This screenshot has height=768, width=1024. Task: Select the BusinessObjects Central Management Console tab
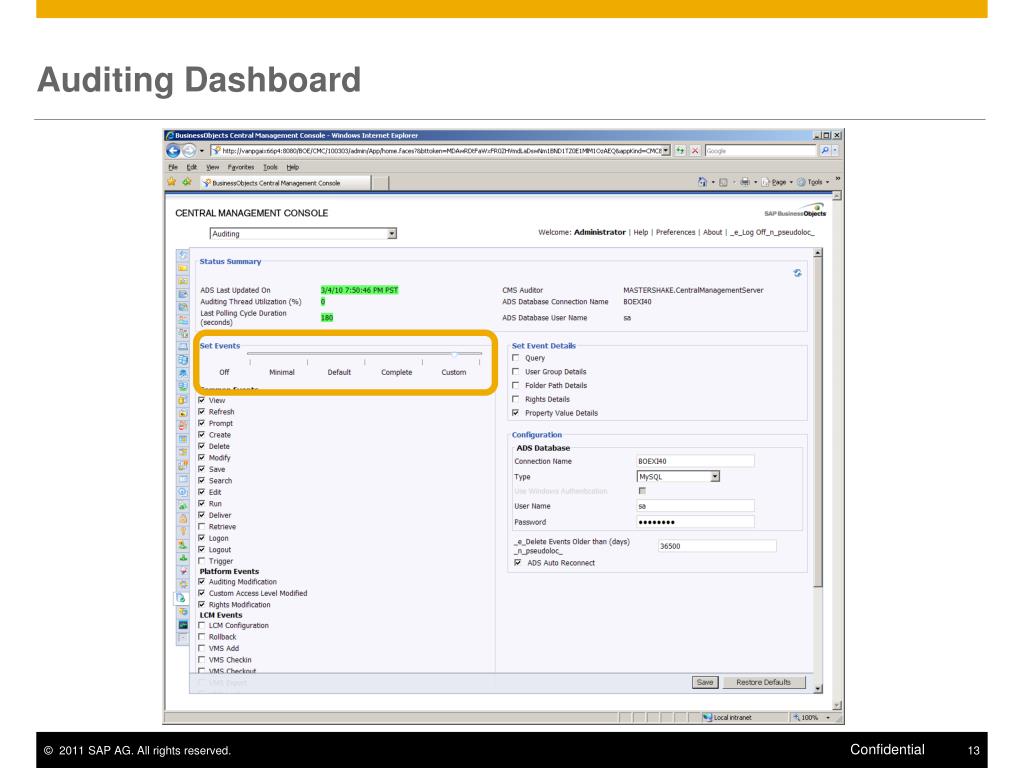pos(284,183)
